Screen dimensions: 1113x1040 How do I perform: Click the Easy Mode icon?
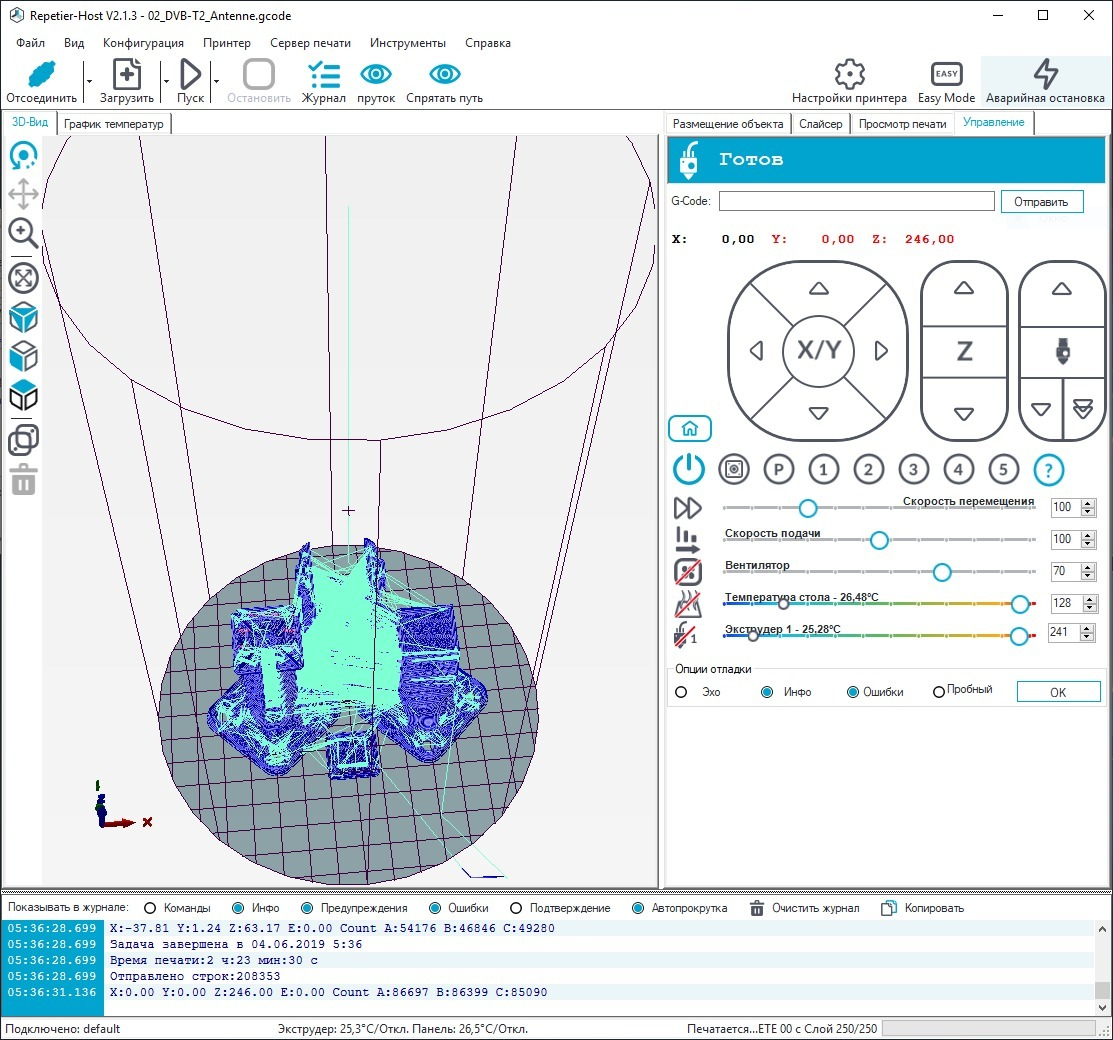click(x=946, y=75)
